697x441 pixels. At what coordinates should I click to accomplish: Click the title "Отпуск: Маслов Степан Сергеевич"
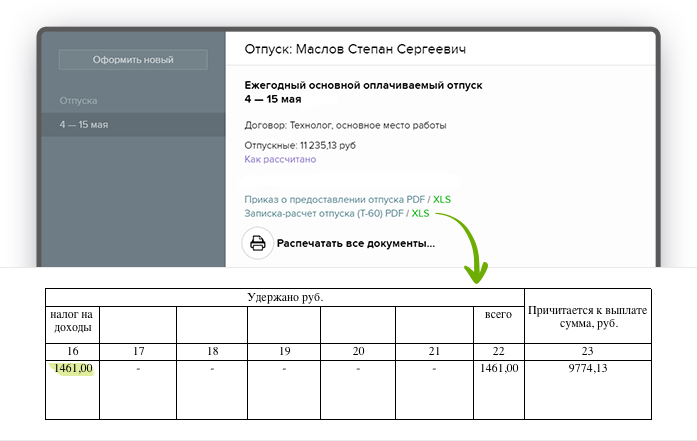coord(355,49)
